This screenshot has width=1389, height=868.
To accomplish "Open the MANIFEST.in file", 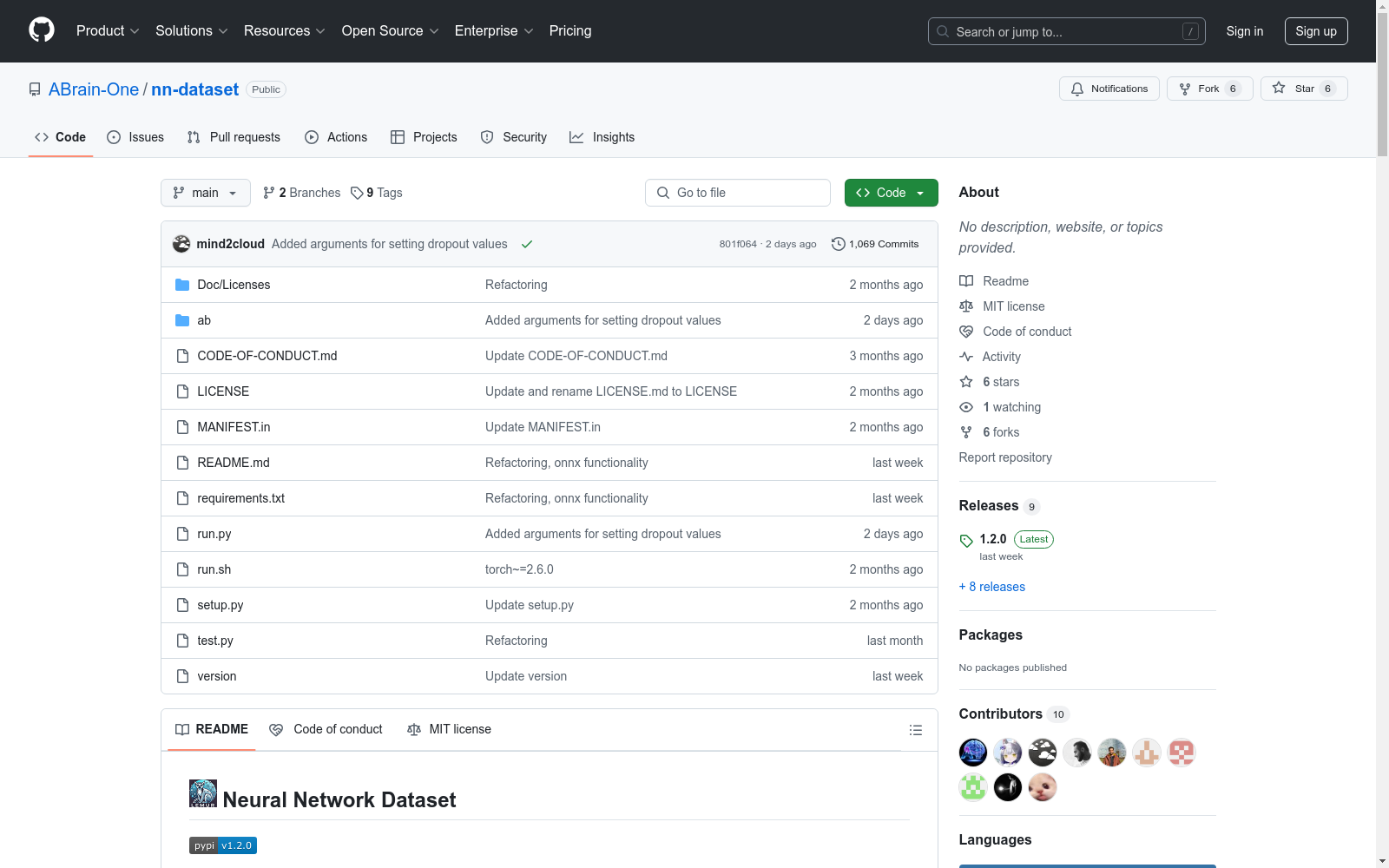I will click(x=234, y=427).
